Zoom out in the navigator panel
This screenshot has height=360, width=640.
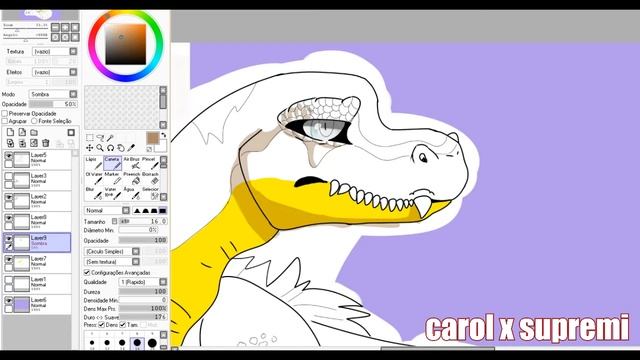(55, 27)
